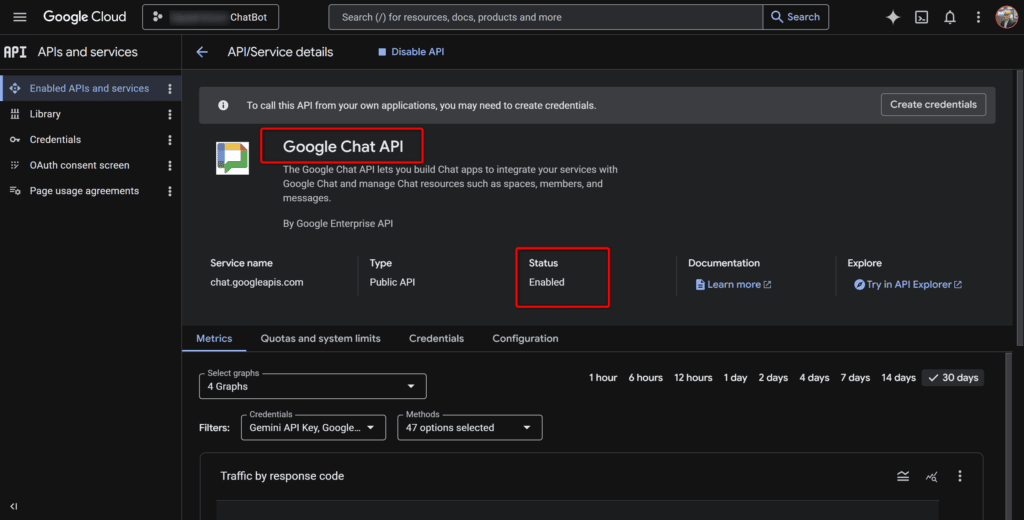
Task: Open options menu beside Credentials sidebar item
Action: pos(170,140)
